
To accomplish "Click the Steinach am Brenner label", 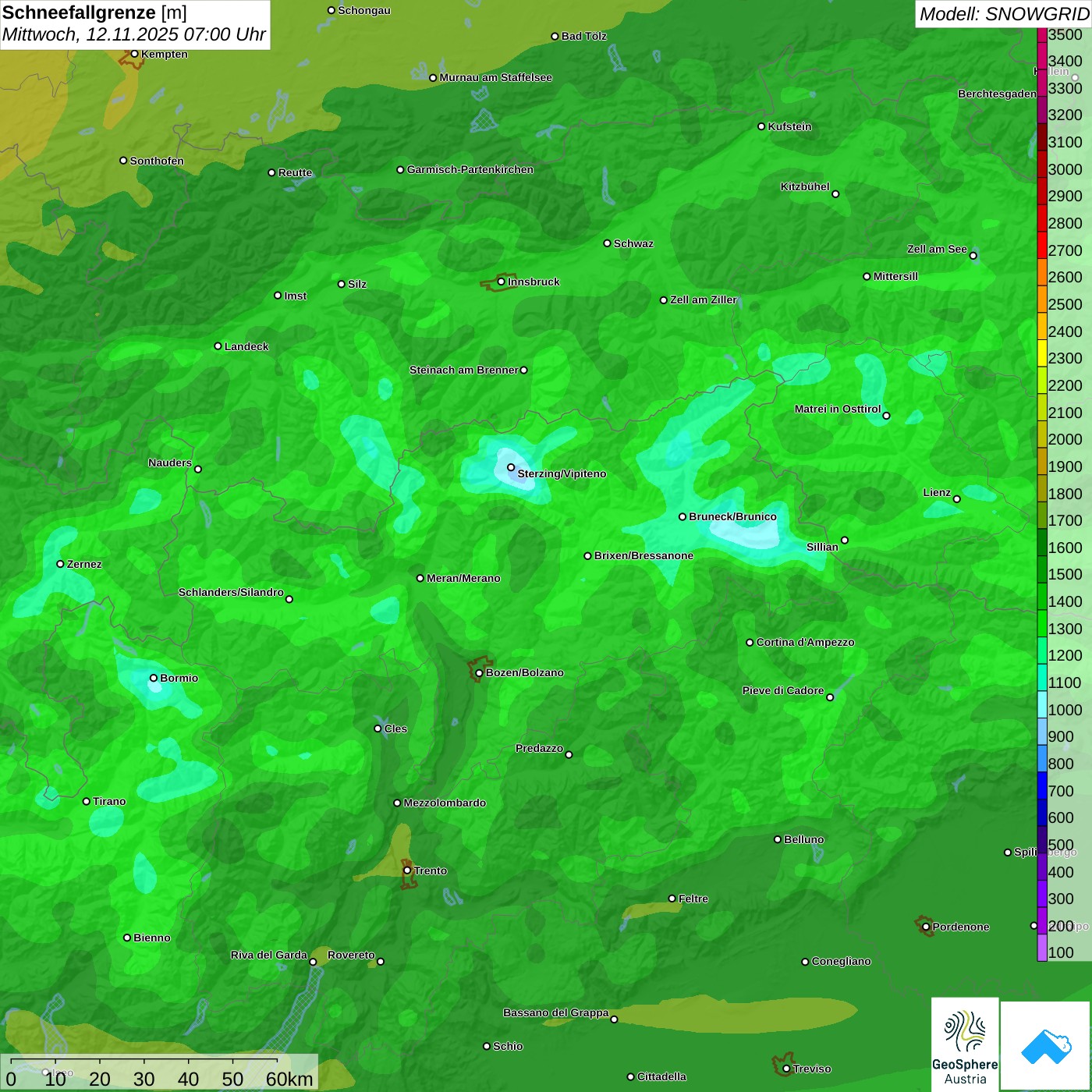I will pos(464,370).
